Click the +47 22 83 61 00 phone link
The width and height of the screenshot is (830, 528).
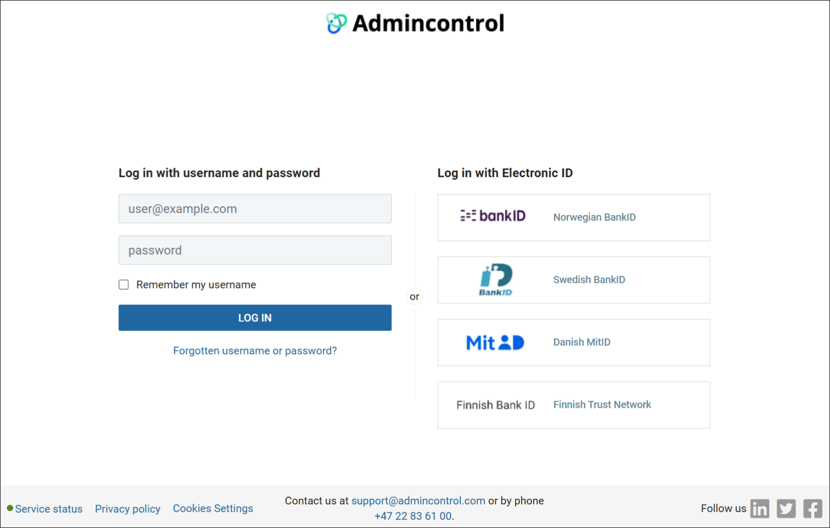413,516
